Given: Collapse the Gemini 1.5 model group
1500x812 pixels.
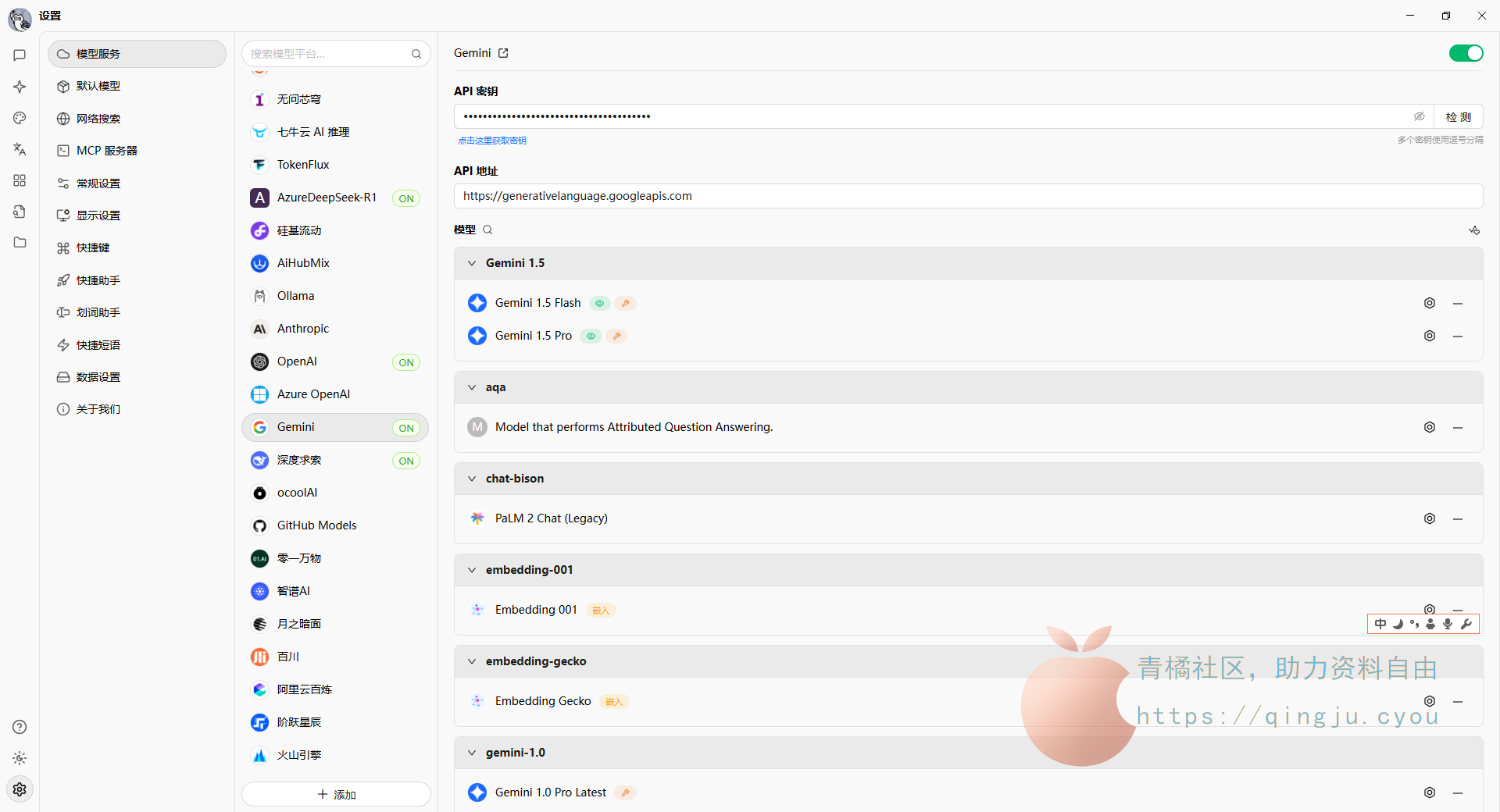Looking at the screenshot, I should point(472,263).
